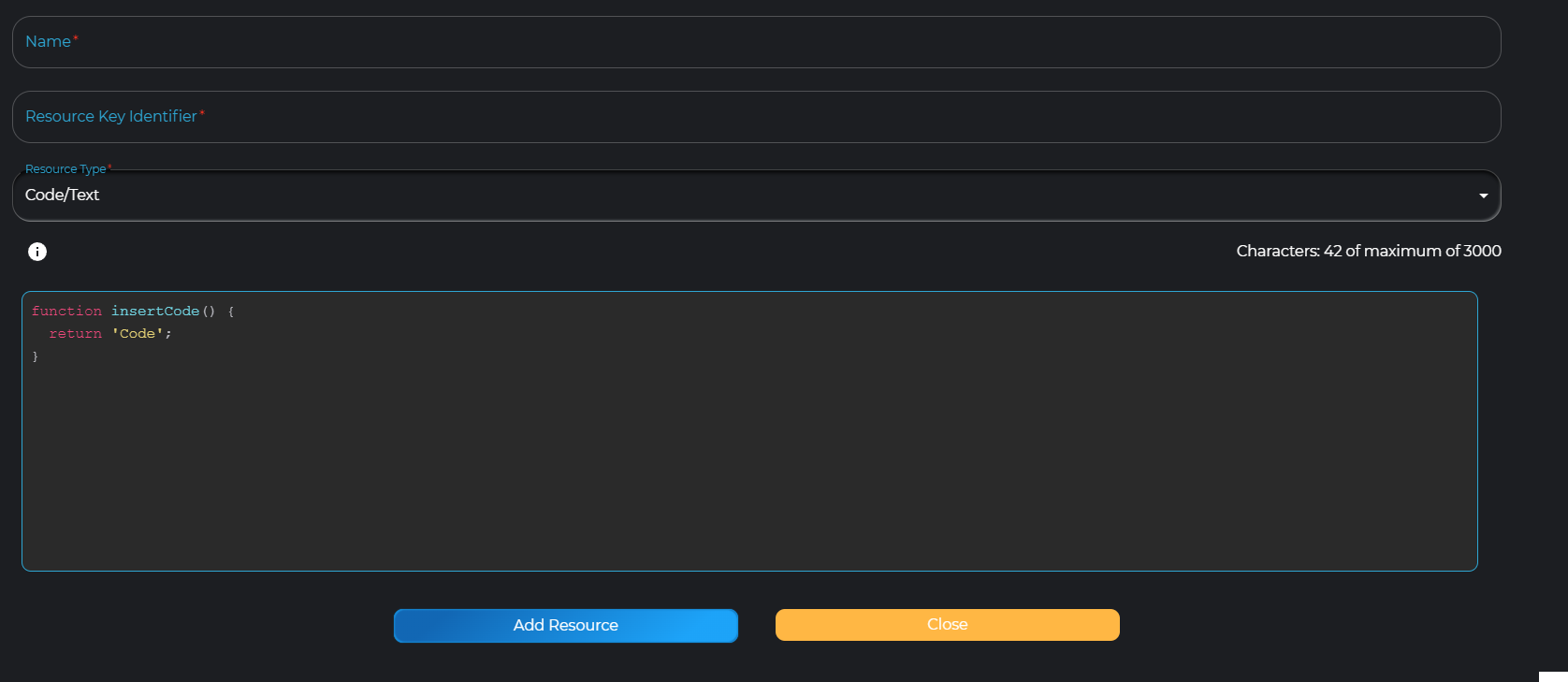Click the 'Code' string literal

click(x=138, y=334)
